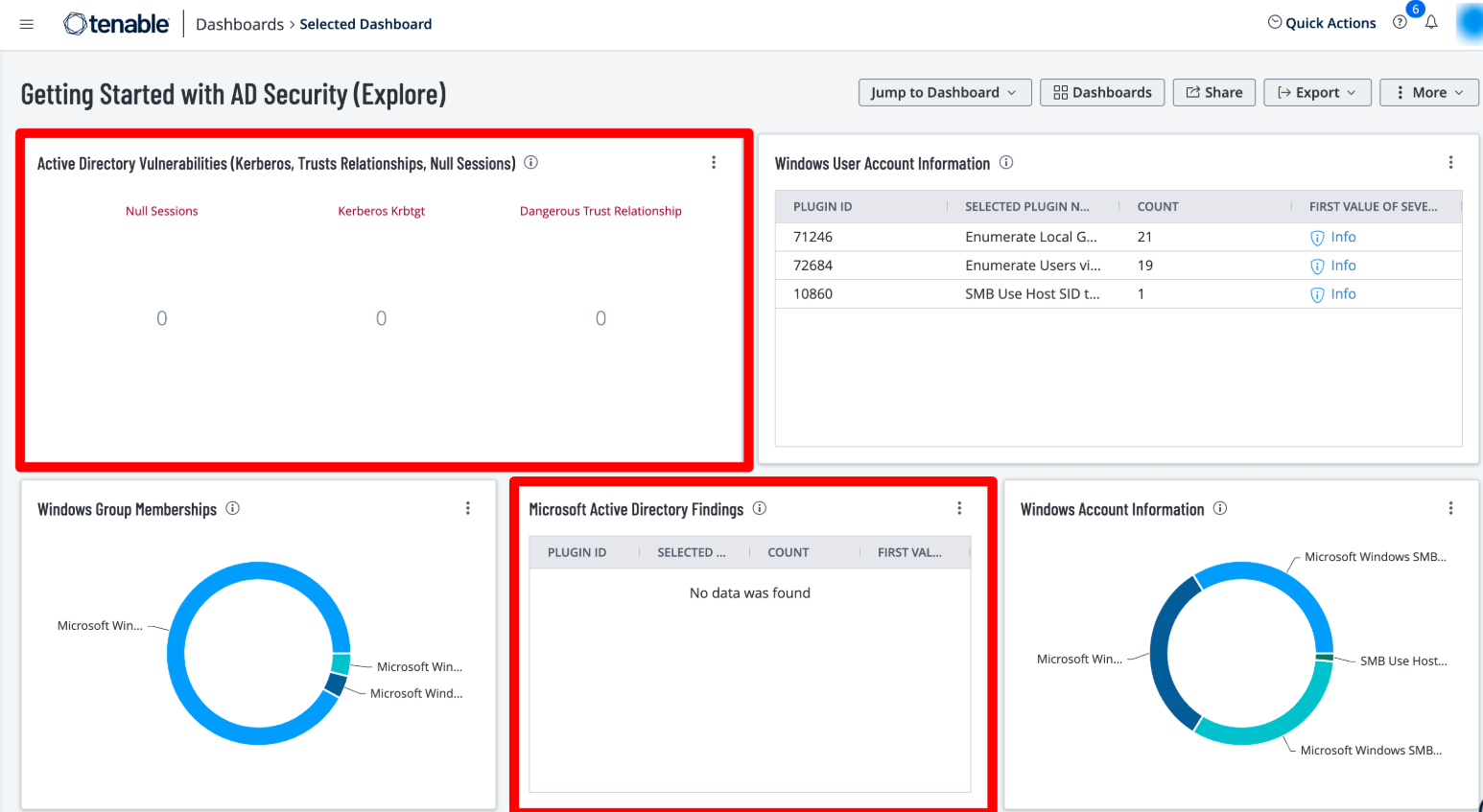
Task: Click Info severity link for plugin 71246
Action: 1342,237
